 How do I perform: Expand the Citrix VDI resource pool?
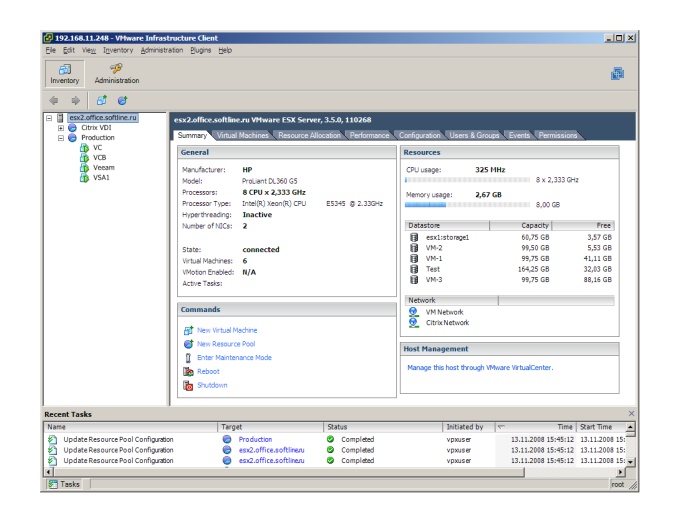click(61, 128)
